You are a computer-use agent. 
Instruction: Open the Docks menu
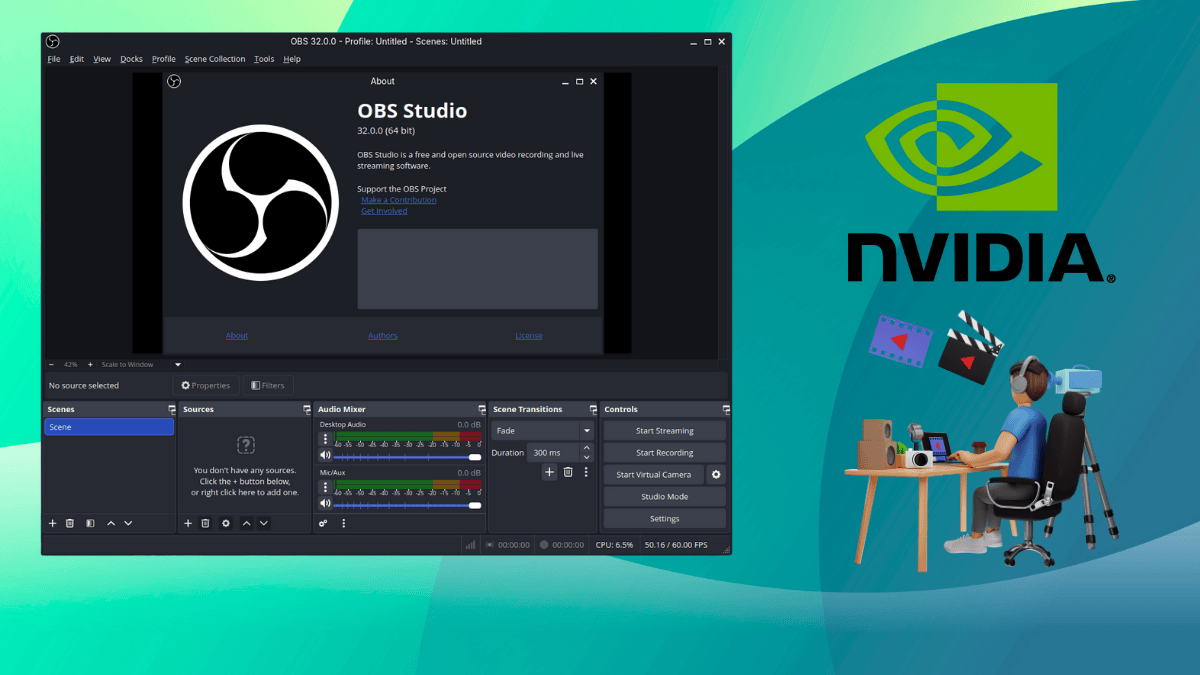click(x=131, y=58)
